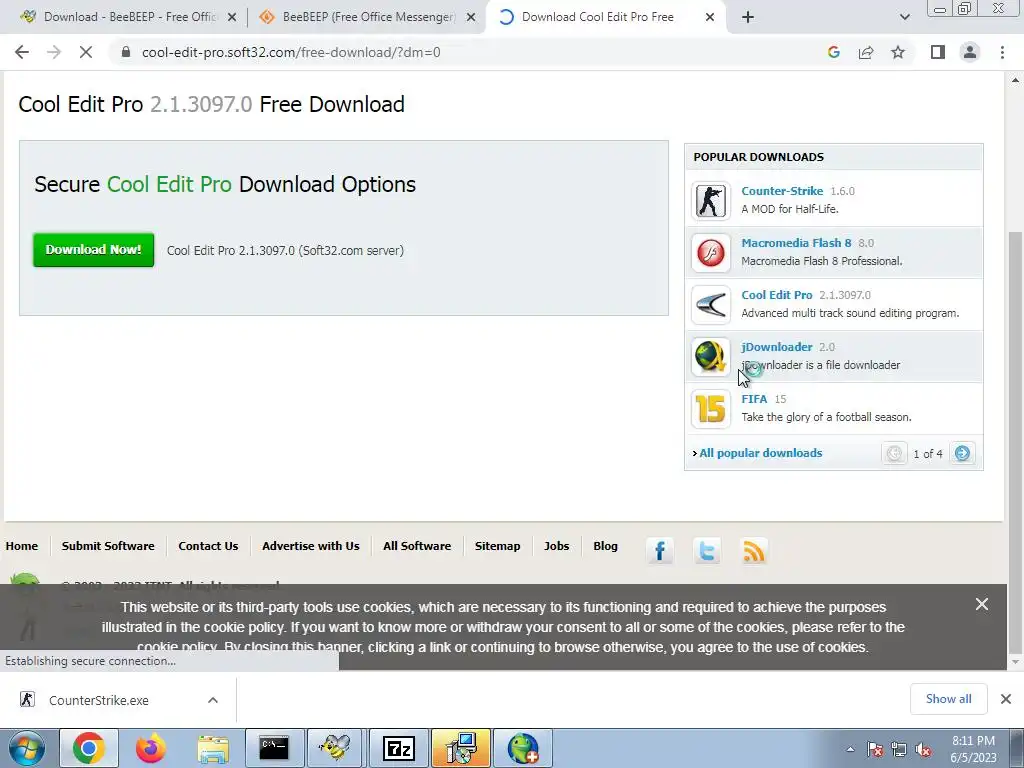
Task: Go to Home in footer menu
Action: tap(22, 546)
